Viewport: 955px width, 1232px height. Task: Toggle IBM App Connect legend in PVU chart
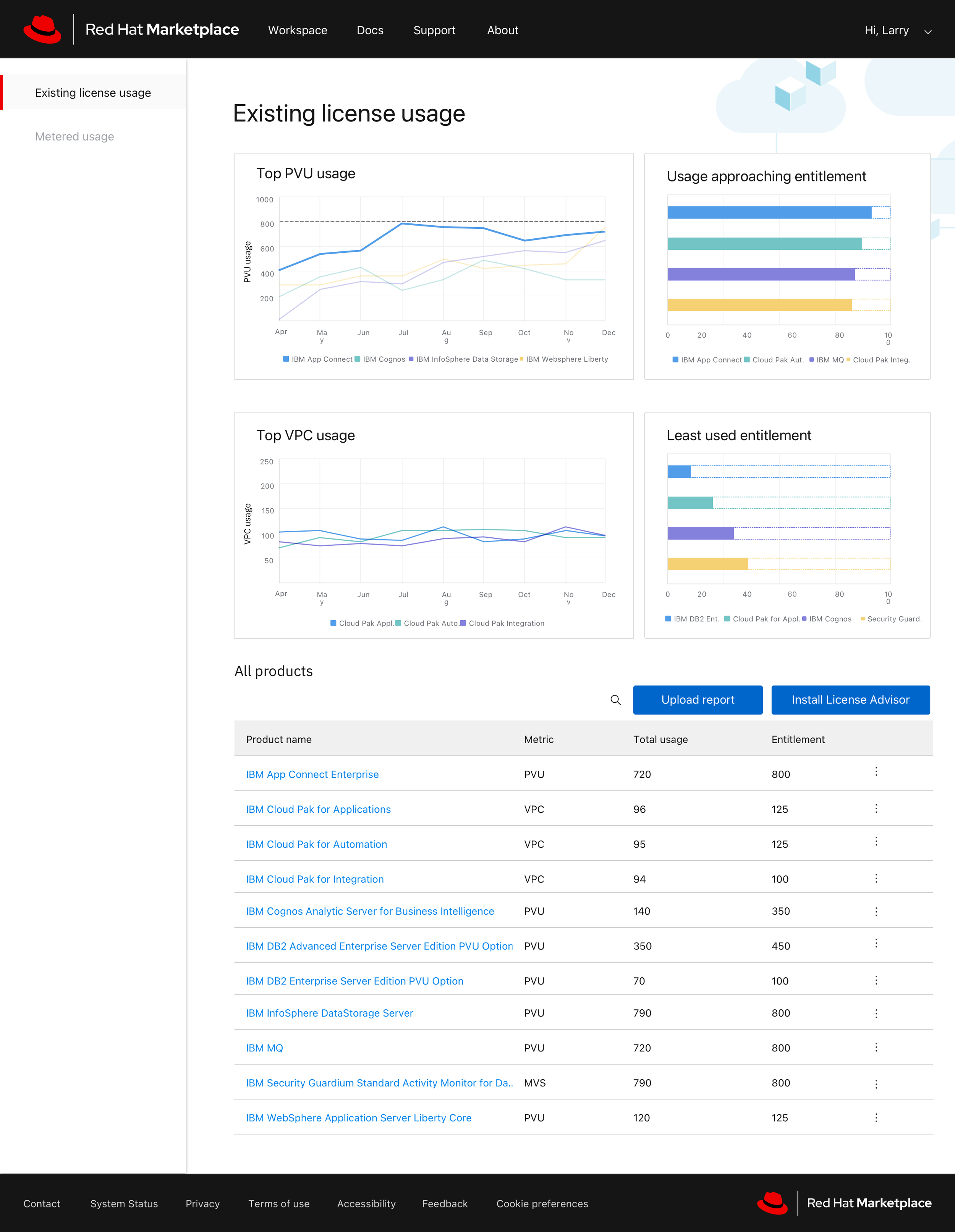click(x=318, y=359)
